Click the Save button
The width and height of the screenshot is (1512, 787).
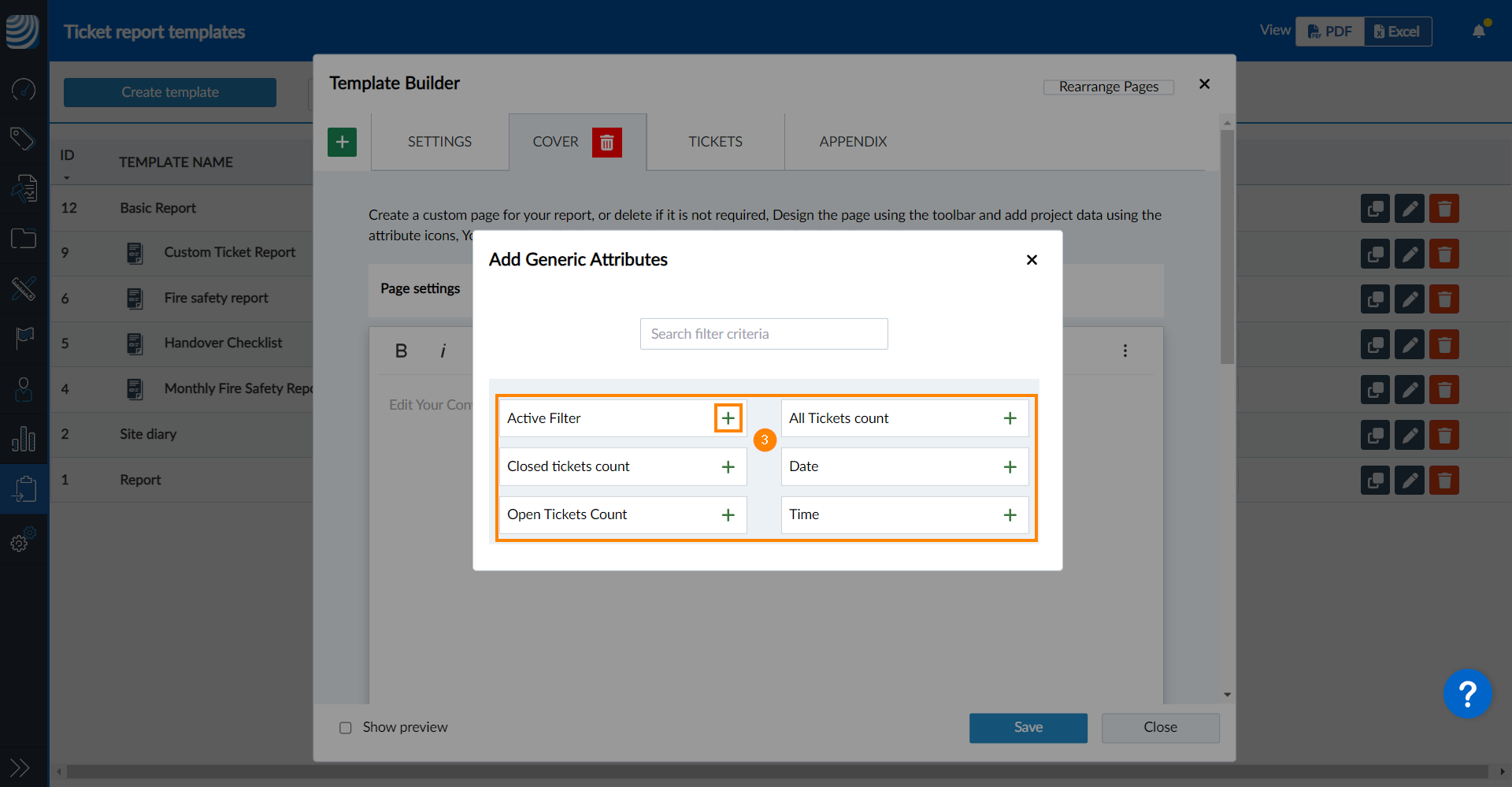click(1028, 728)
